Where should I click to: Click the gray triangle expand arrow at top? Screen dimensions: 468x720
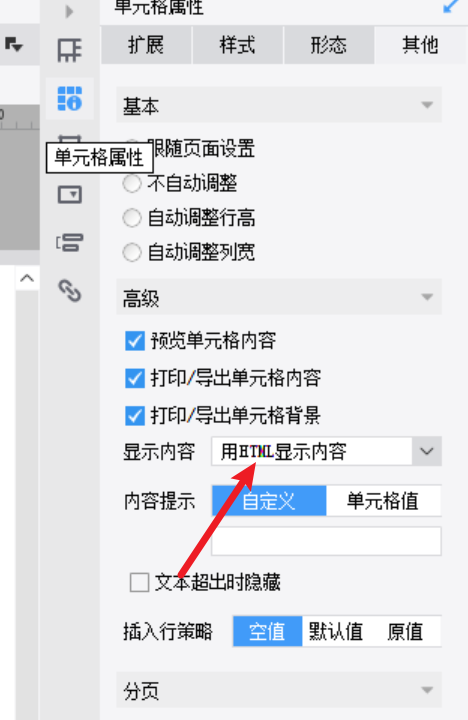click(69, 11)
